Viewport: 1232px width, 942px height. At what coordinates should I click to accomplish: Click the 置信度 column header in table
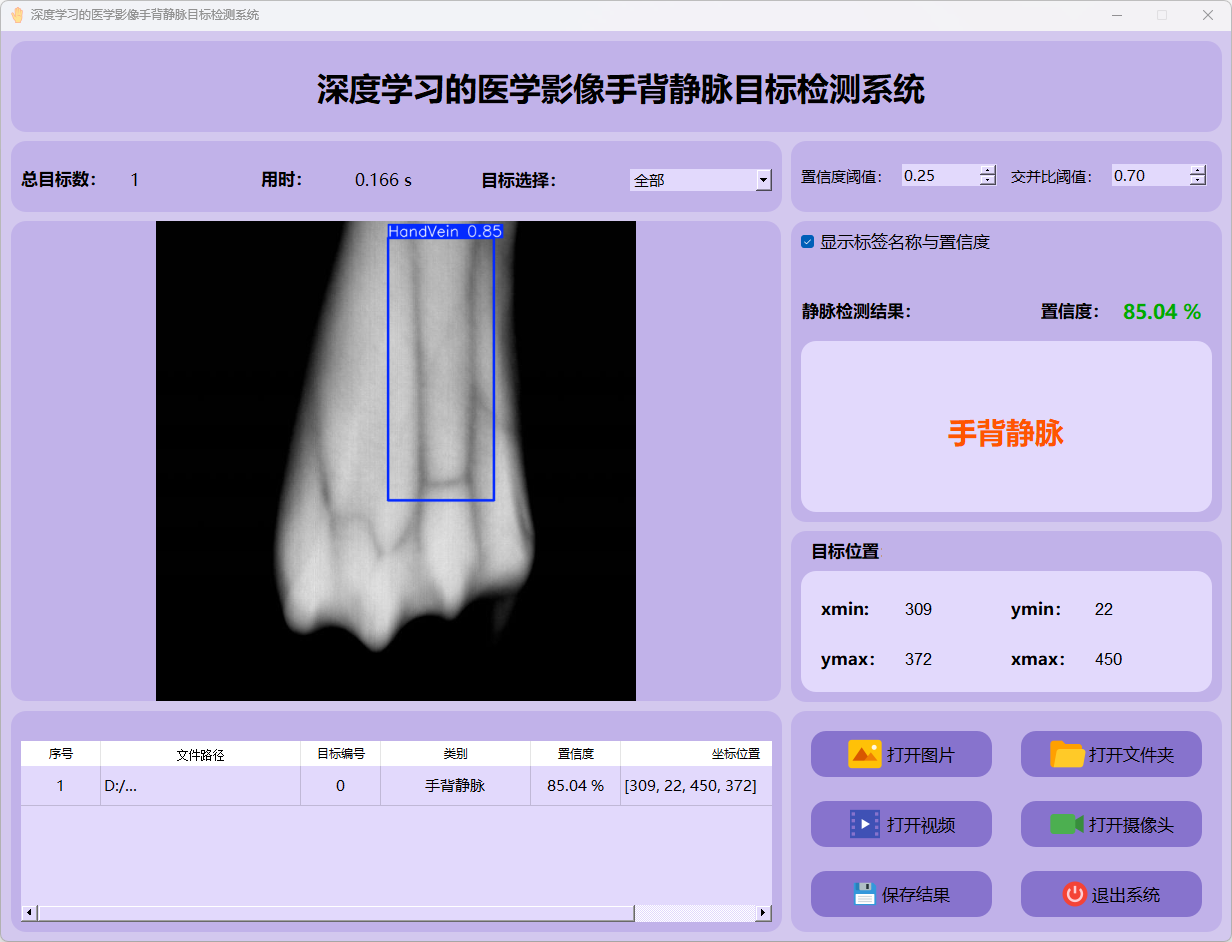coord(575,754)
